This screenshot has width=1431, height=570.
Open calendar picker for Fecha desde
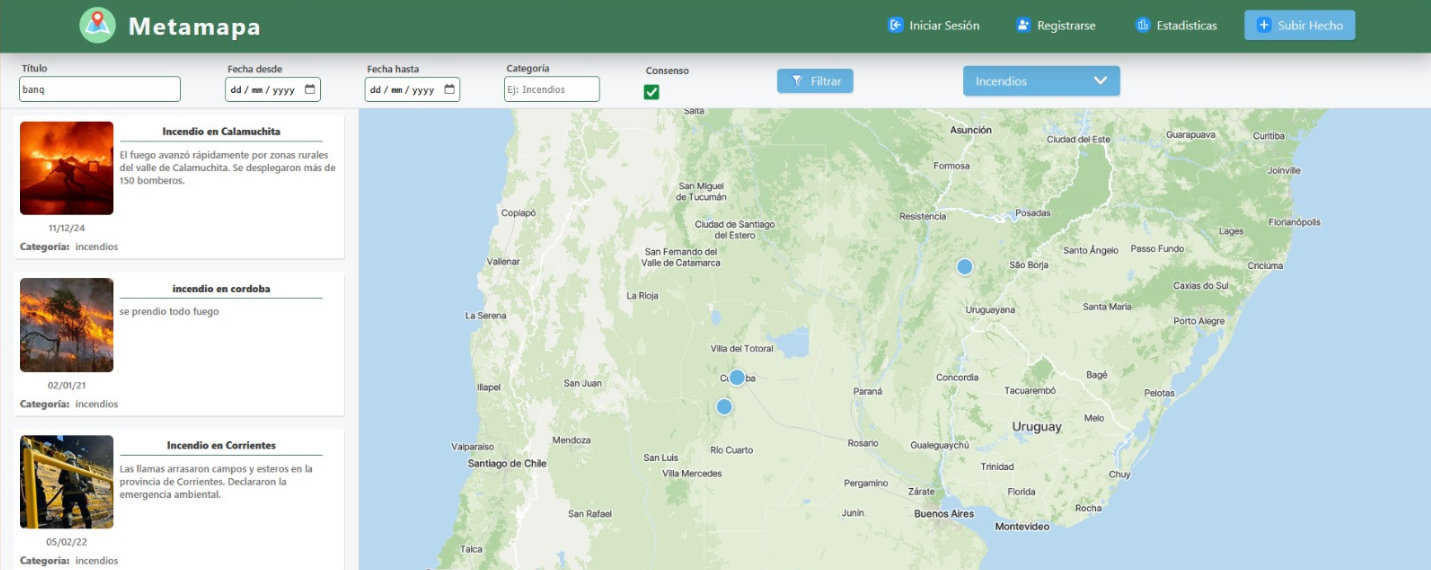tap(310, 89)
